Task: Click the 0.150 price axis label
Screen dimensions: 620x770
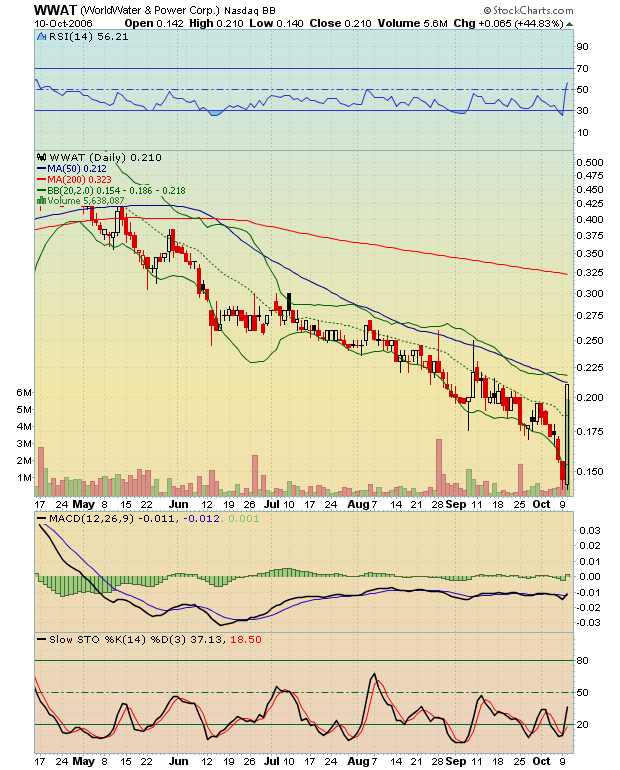Action: click(590, 471)
